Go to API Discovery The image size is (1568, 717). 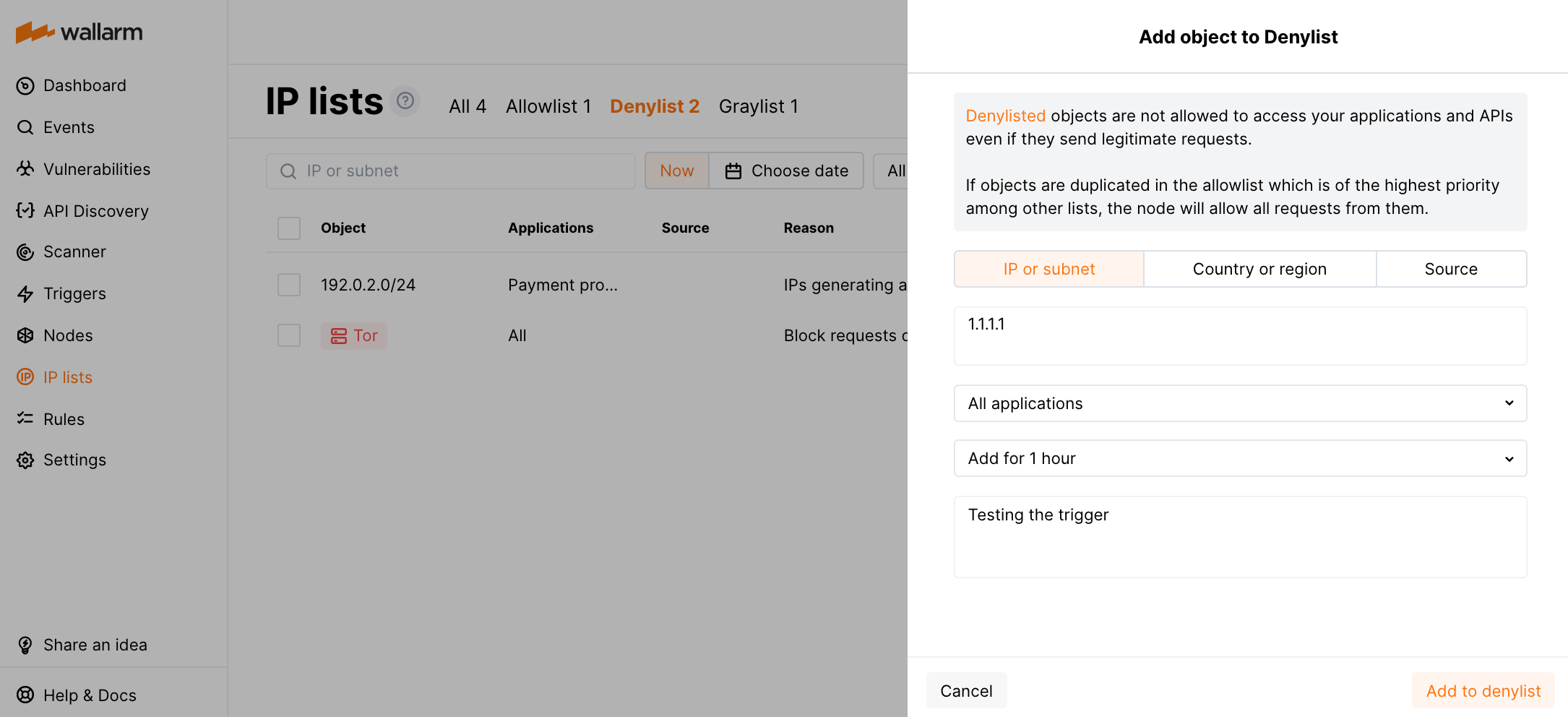(95, 211)
